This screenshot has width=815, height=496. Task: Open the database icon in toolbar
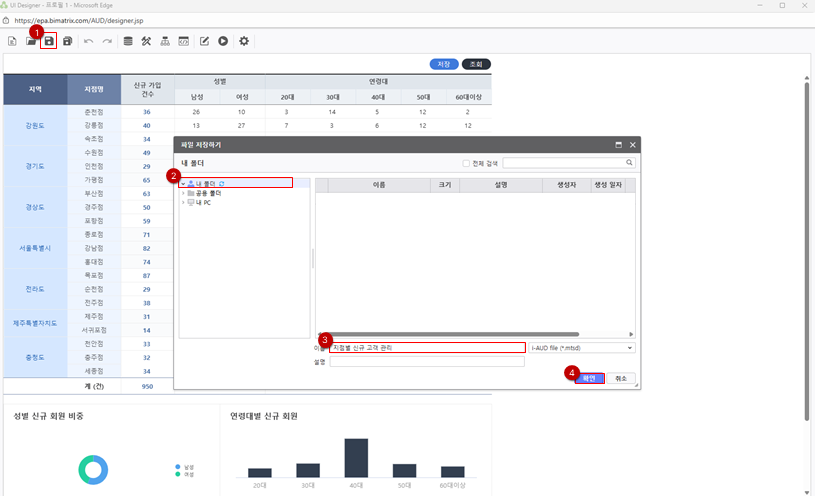coord(127,41)
